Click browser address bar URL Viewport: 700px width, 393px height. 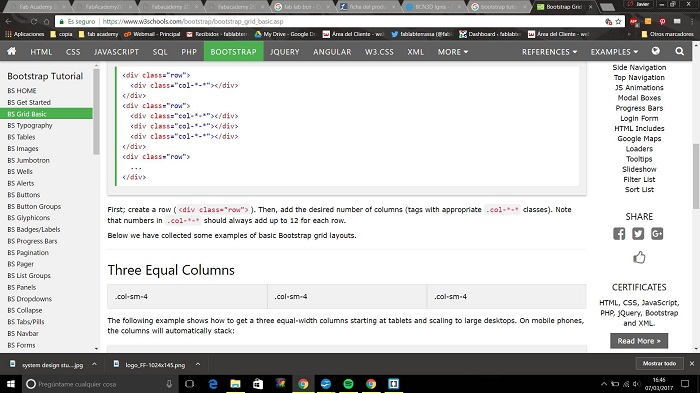pyautogui.click(x=193, y=21)
